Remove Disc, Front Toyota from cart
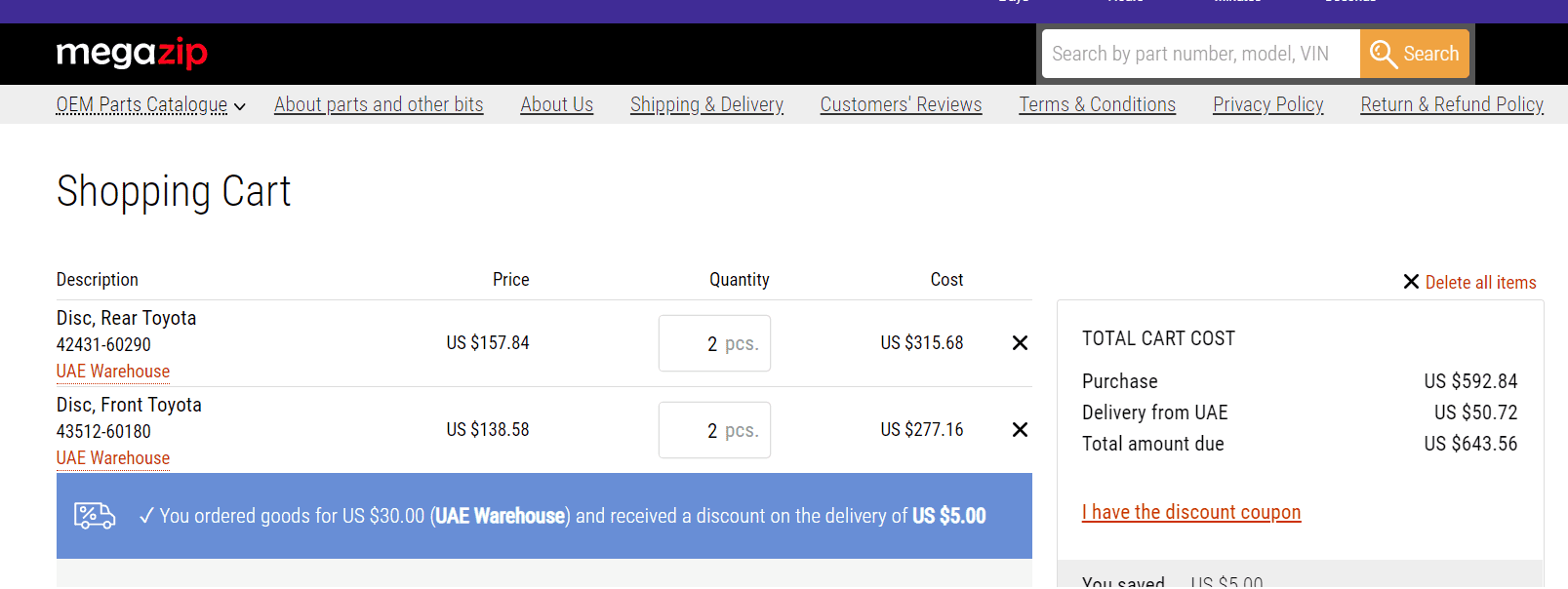This screenshot has width=1568, height=589. [1020, 430]
